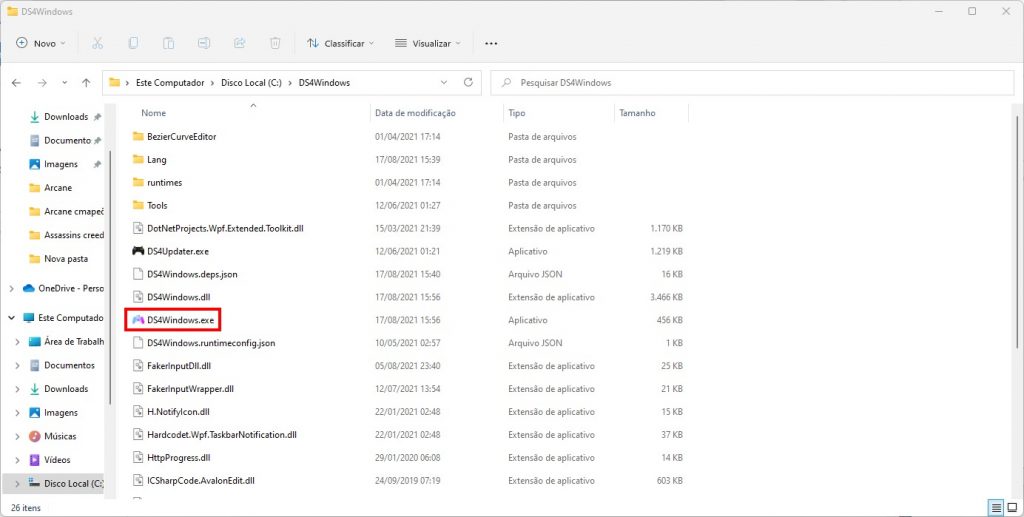Screen dimensions: 1024x517
Task: Select HttpProgress.dll file
Action: pos(178,457)
